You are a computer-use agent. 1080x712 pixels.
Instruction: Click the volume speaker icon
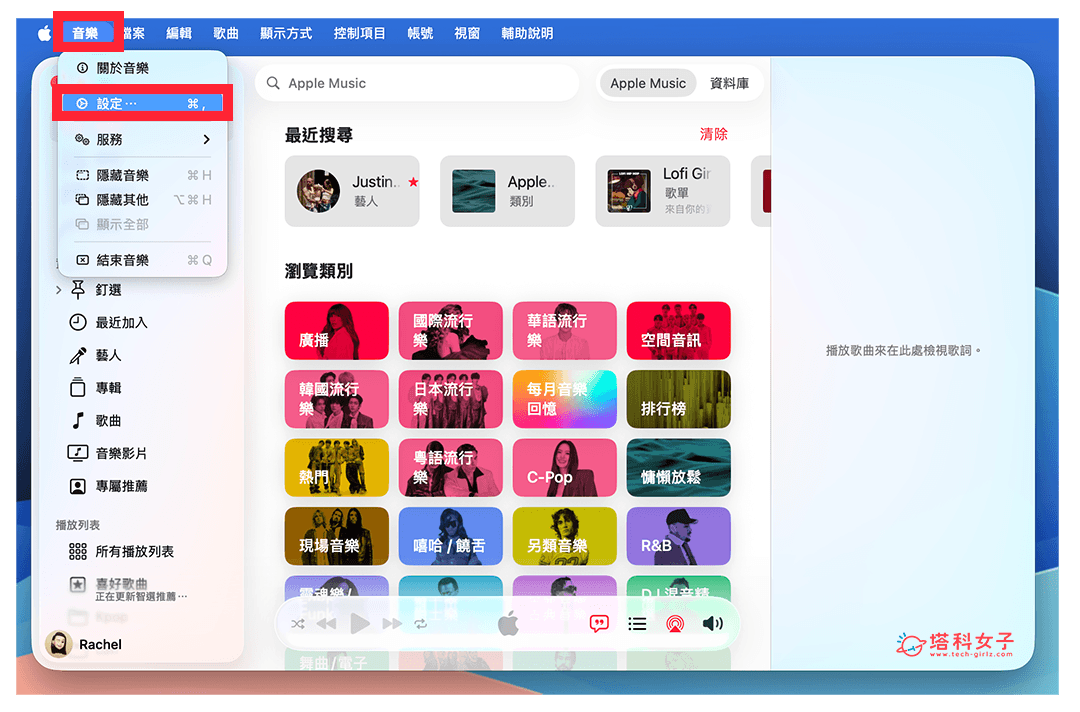[712, 623]
